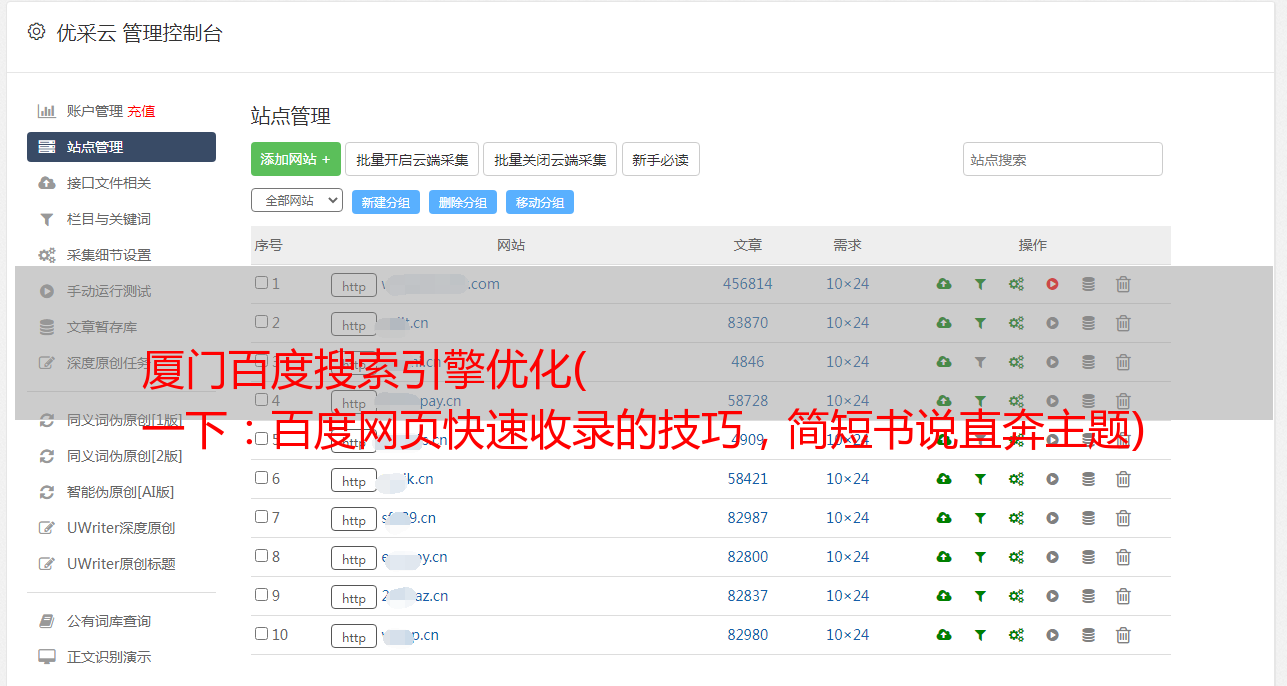
Task: Click the red play icon in row 1
Action: [1052, 284]
